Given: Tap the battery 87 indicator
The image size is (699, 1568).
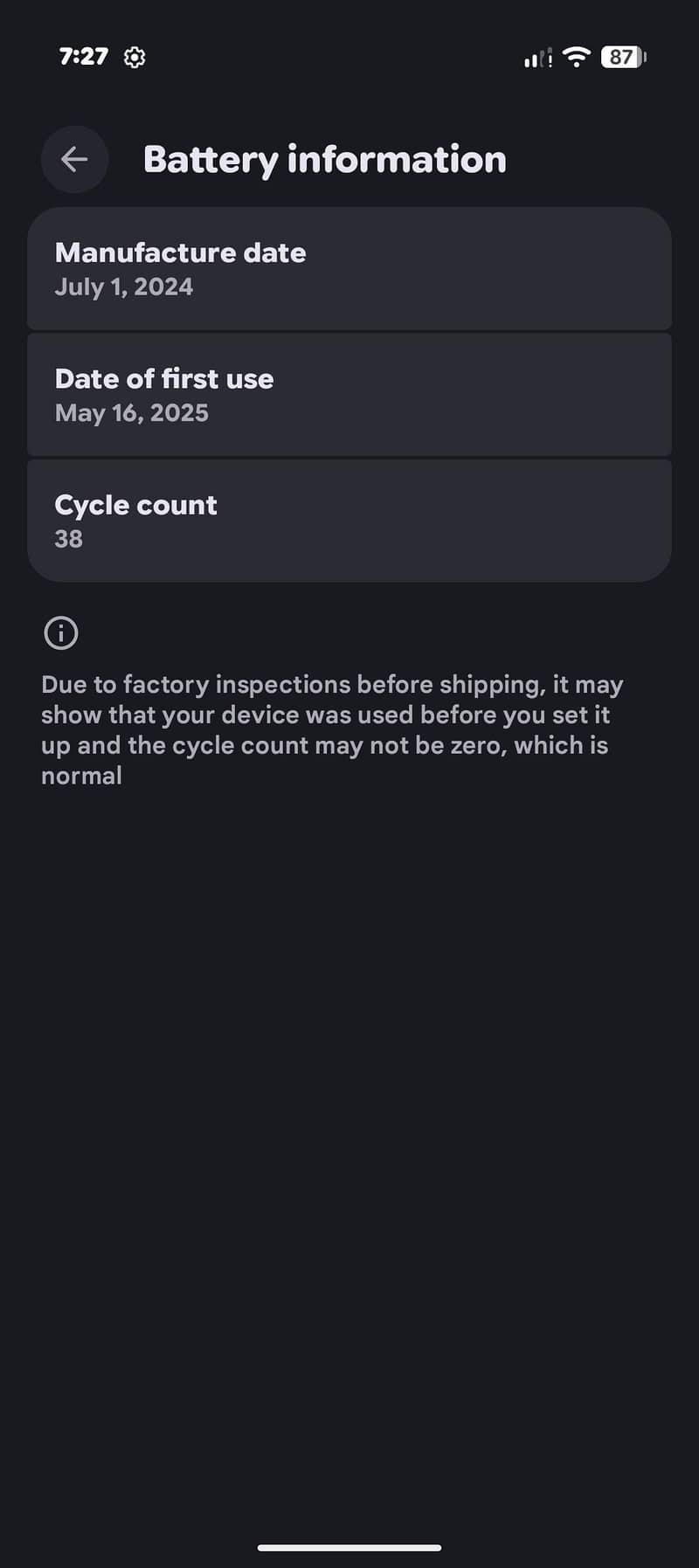Looking at the screenshot, I should 623,58.
